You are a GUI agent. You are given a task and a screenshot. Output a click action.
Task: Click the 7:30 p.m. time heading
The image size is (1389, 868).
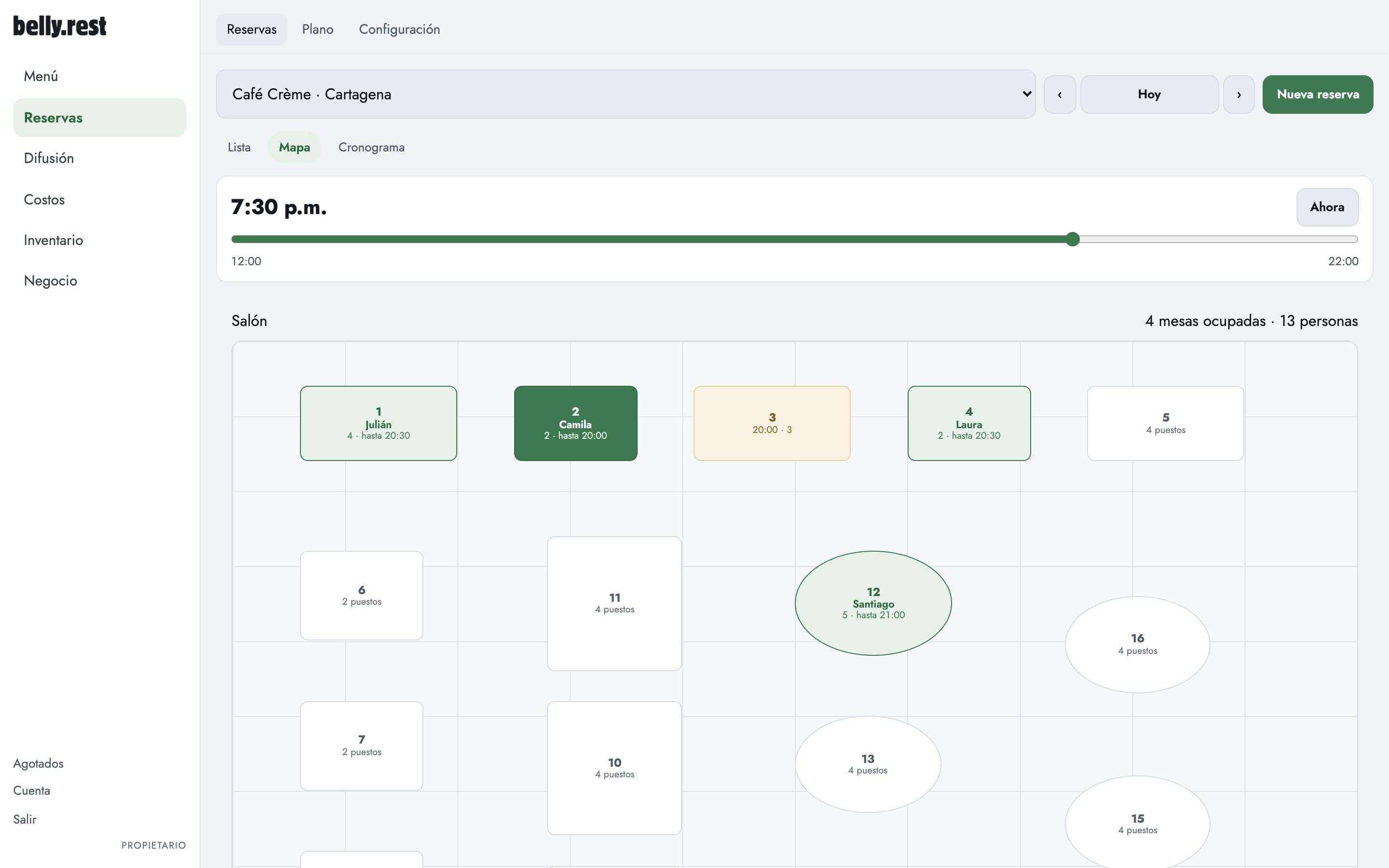[x=279, y=207]
